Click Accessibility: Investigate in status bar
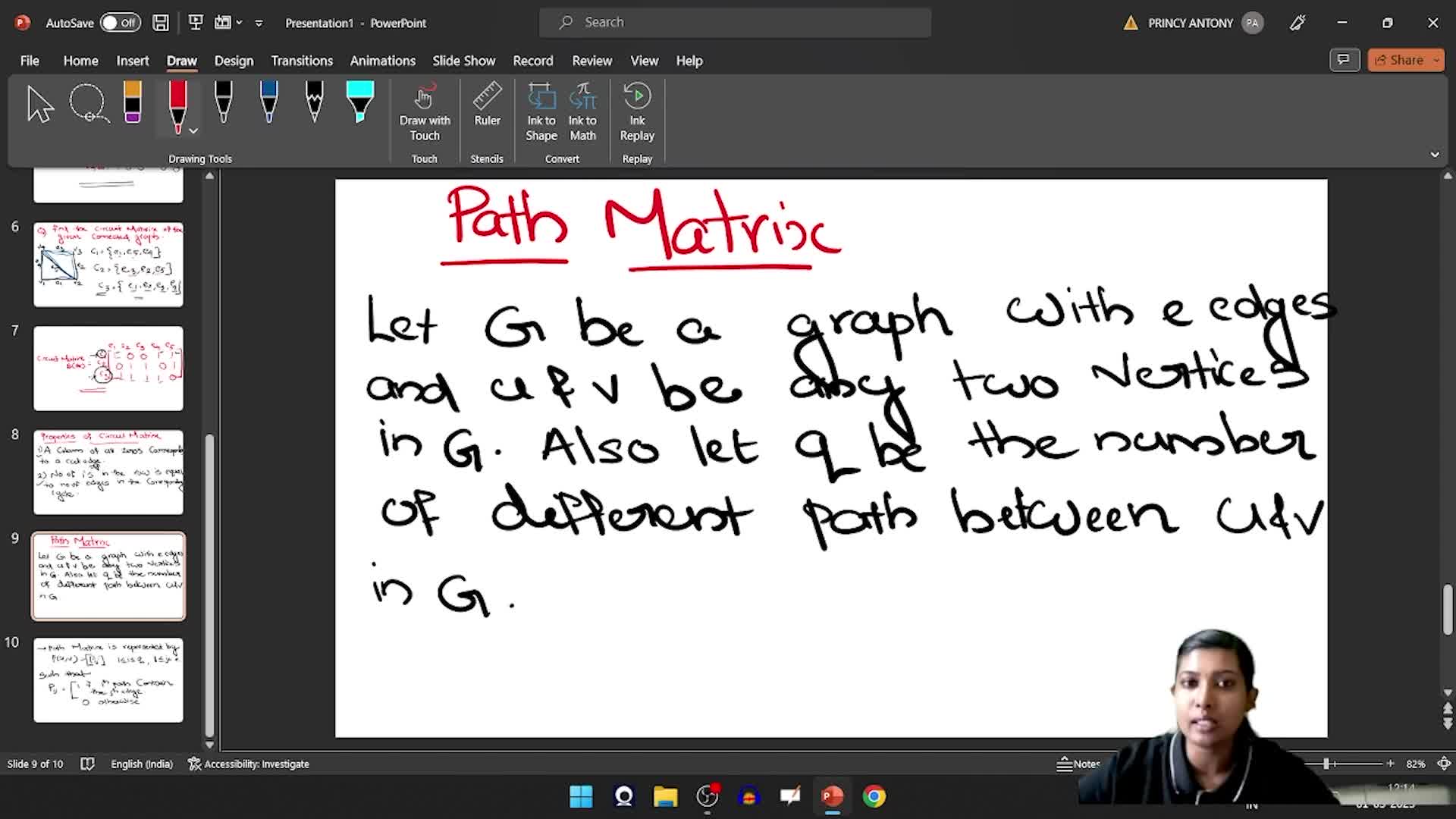Screen dimensions: 1456x819 coord(249,764)
